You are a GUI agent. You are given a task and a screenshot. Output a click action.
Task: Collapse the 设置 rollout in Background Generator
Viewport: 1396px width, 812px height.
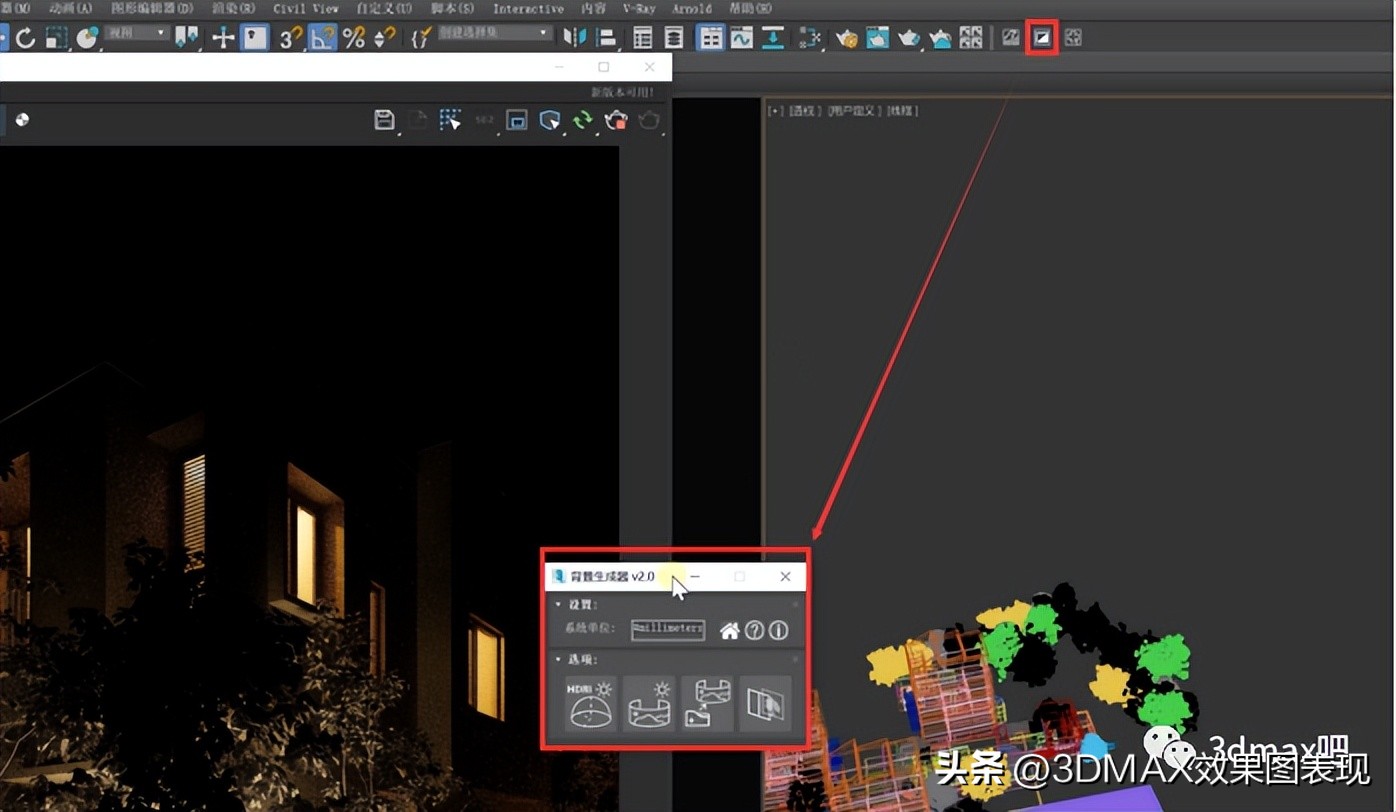coord(557,603)
